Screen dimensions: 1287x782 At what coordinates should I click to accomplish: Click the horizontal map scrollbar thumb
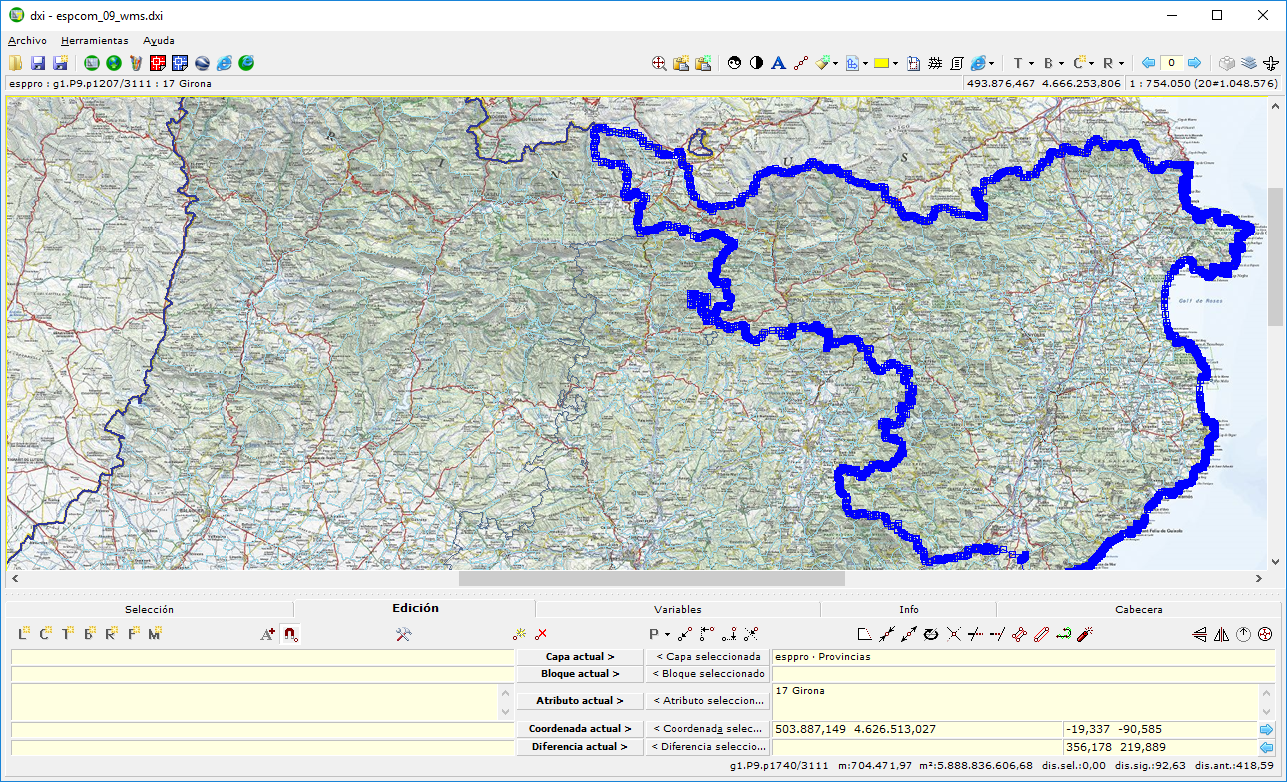pyautogui.click(x=651, y=578)
